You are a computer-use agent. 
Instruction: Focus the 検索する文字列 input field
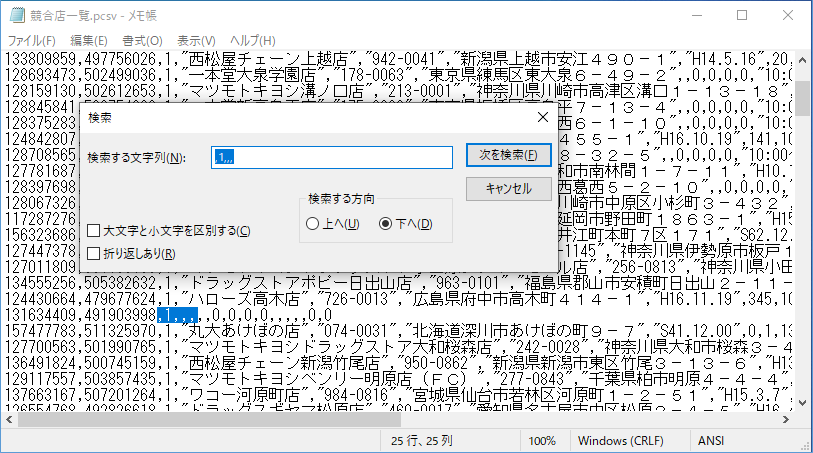(x=332, y=157)
